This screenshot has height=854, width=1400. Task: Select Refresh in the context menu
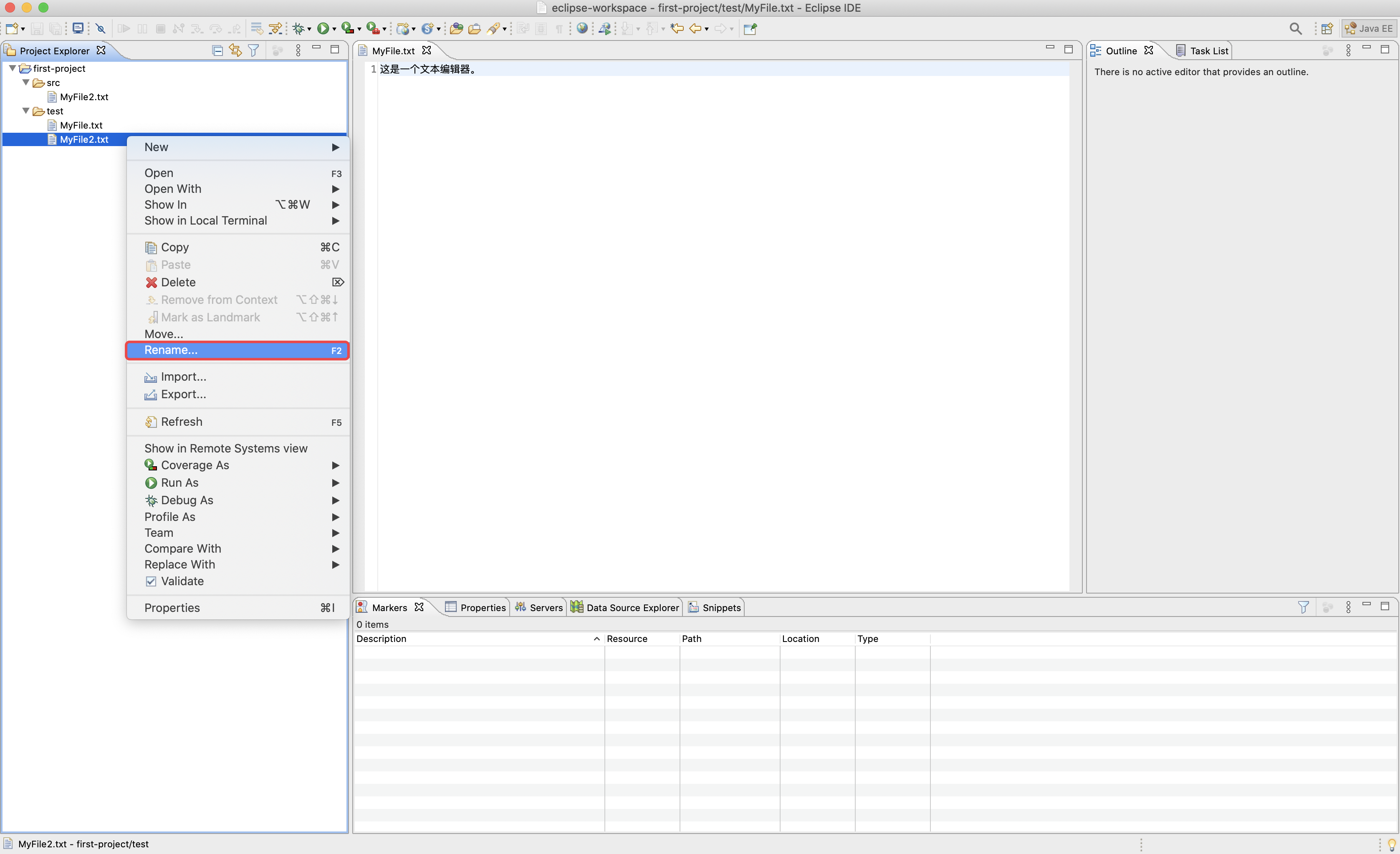[238, 422]
